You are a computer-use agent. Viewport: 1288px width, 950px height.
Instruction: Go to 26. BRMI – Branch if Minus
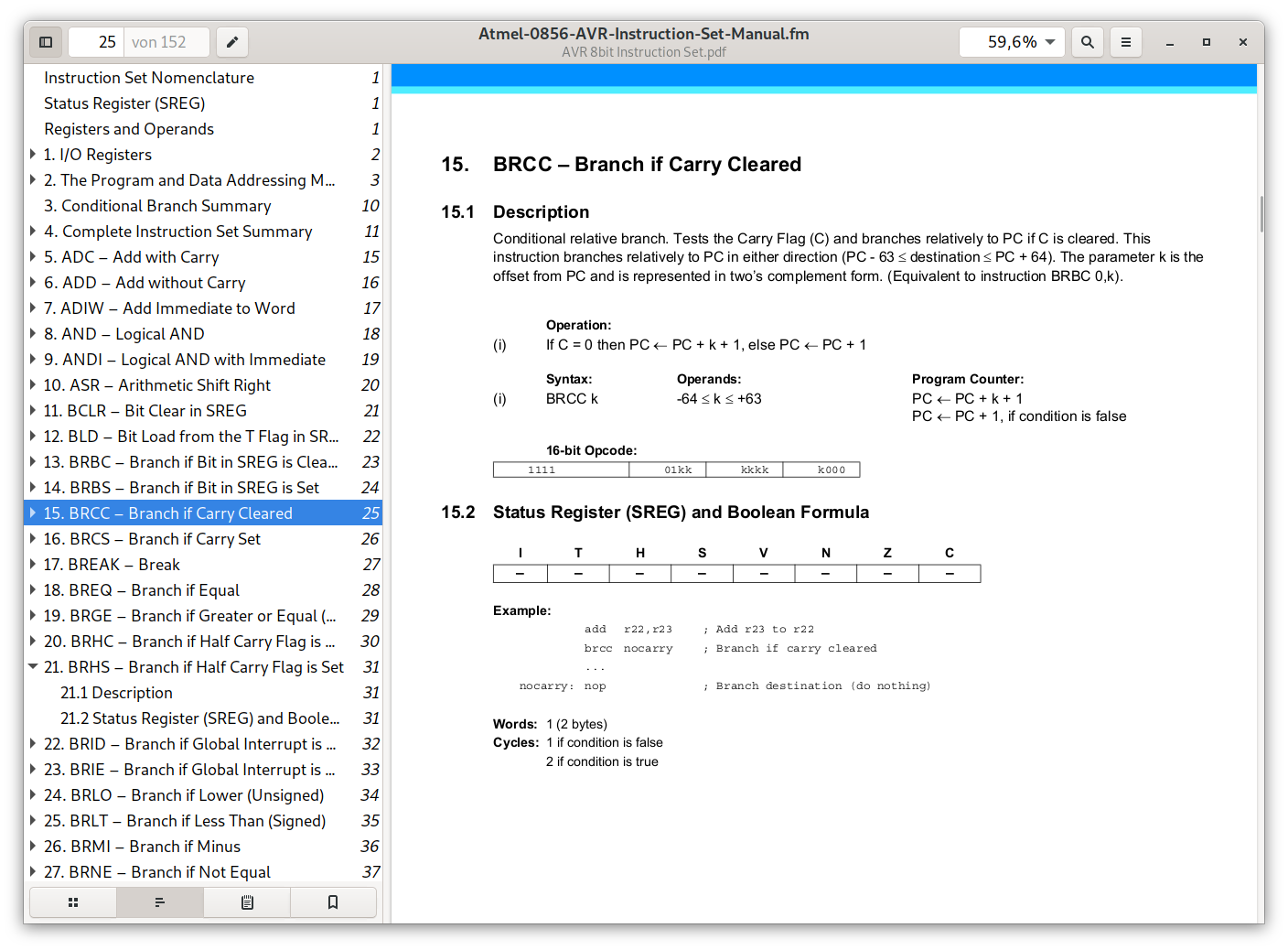(203, 847)
